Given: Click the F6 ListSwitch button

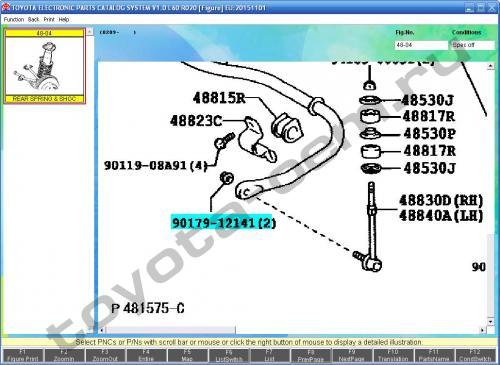Looking at the screenshot, I should pos(229,355).
